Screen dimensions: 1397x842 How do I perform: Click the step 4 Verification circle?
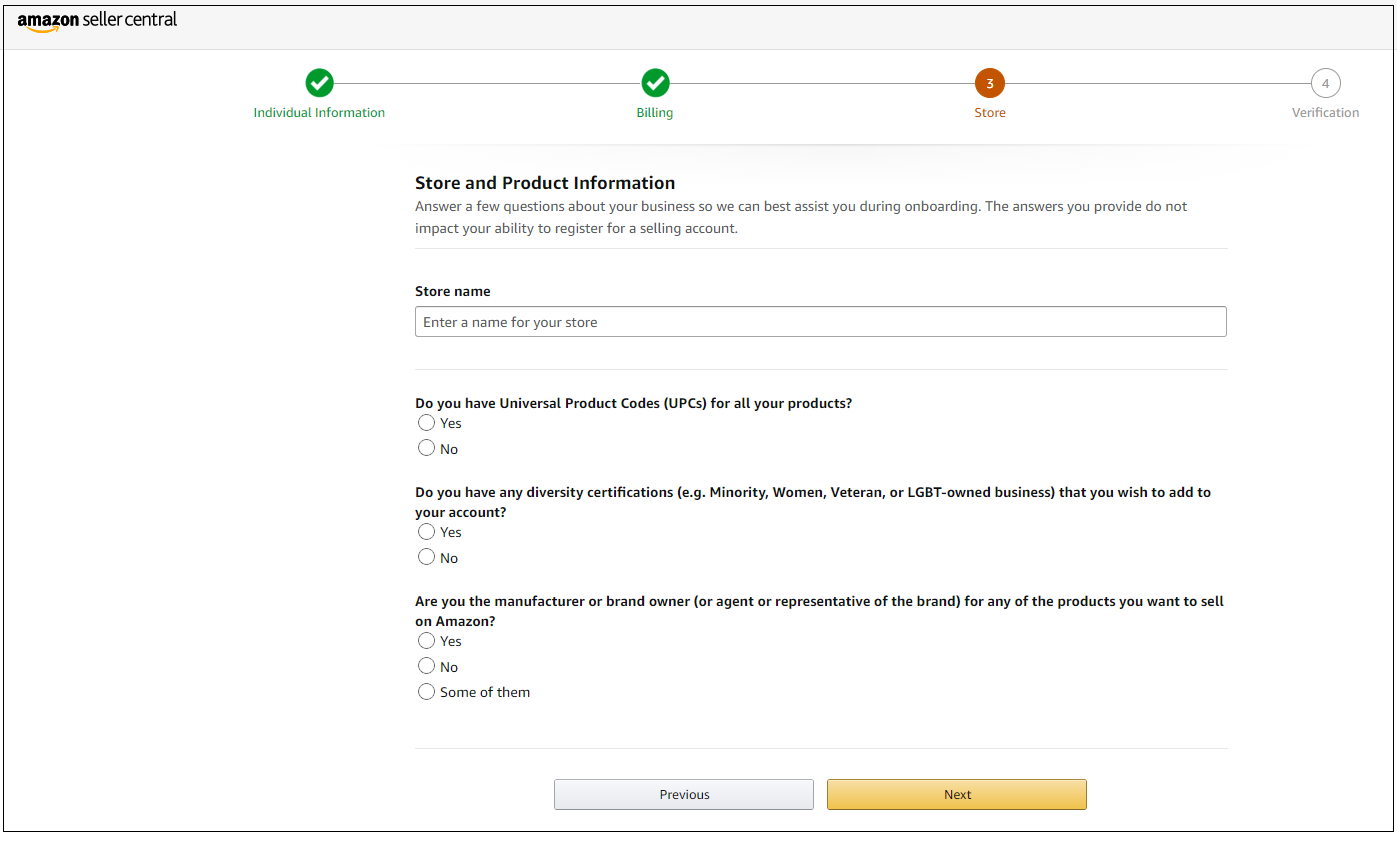click(1325, 83)
